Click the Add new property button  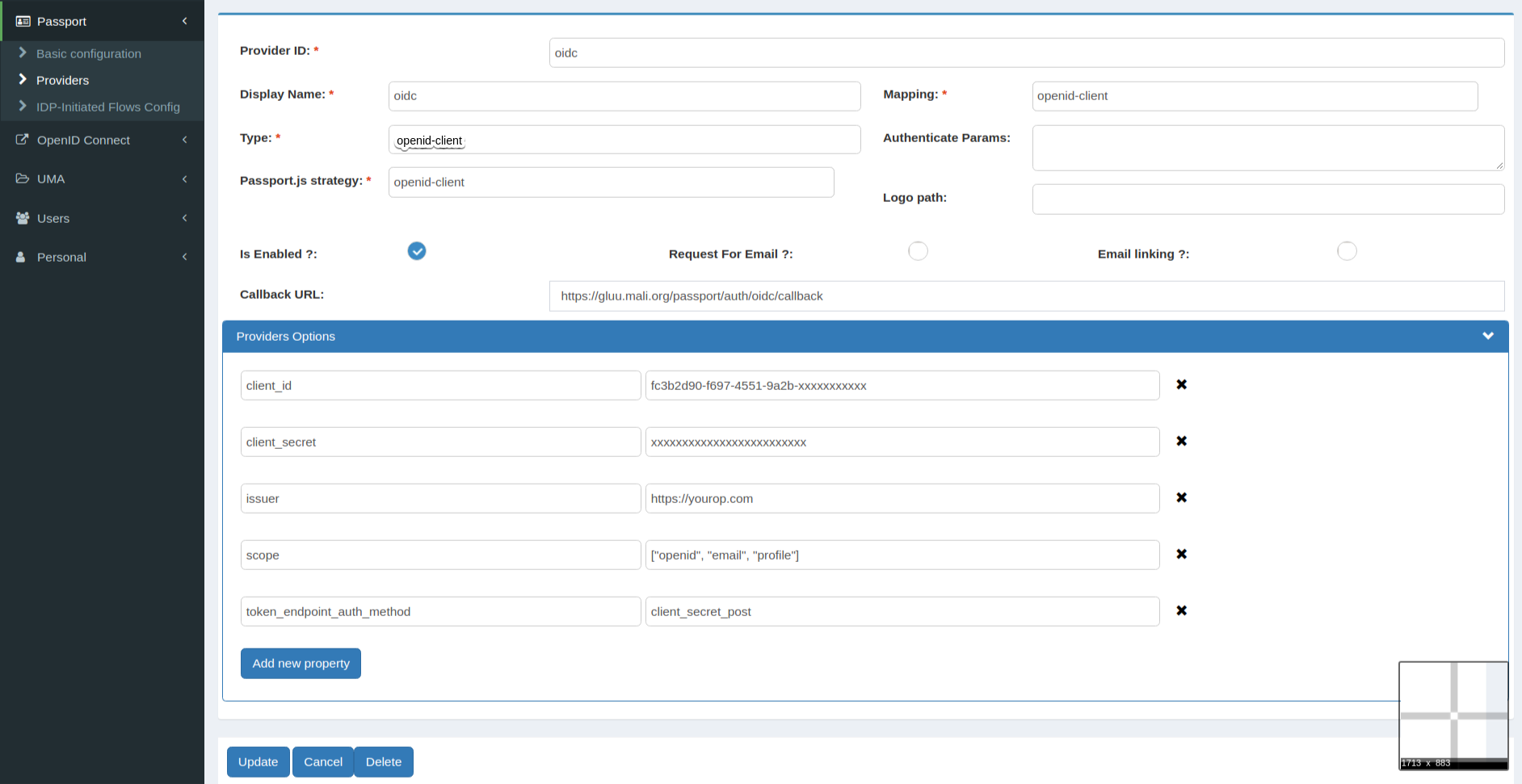(x=301, y=663)
